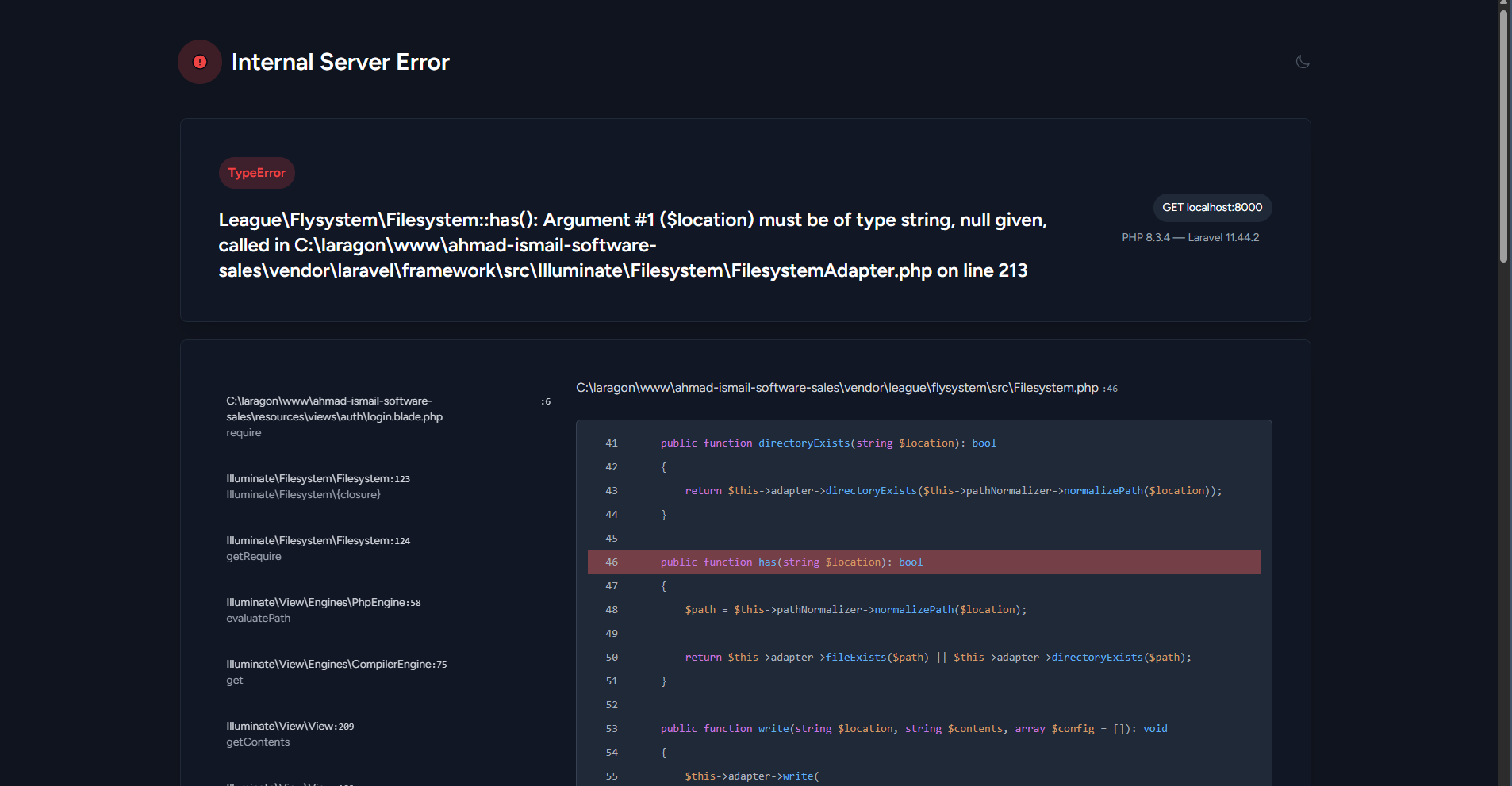Viewport: 1512px width, 786px height.
Task: Select the login.blade.php stack frame
Action: coord(388,416)
